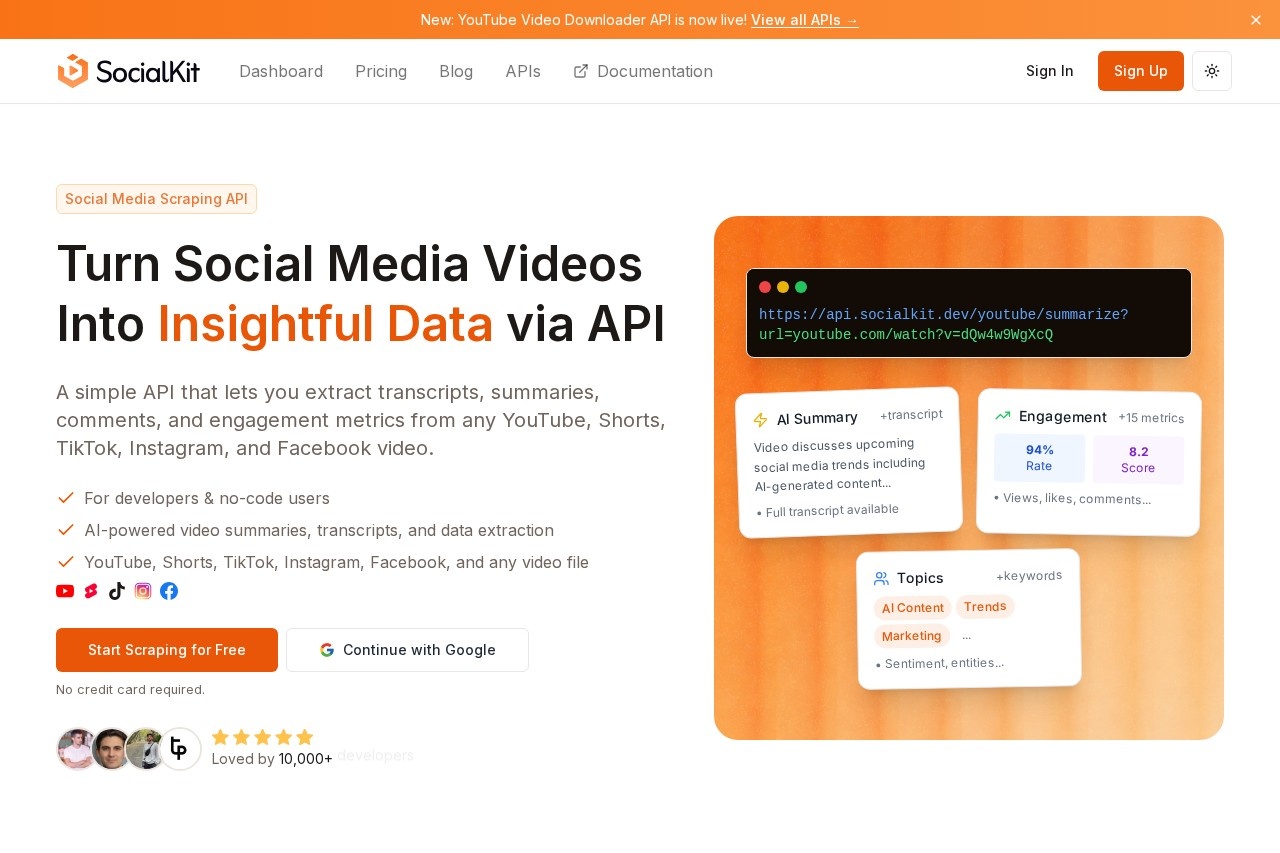Select the YouTube Shorts icon
Viewport: 1280px width, 853px height.
91,591
